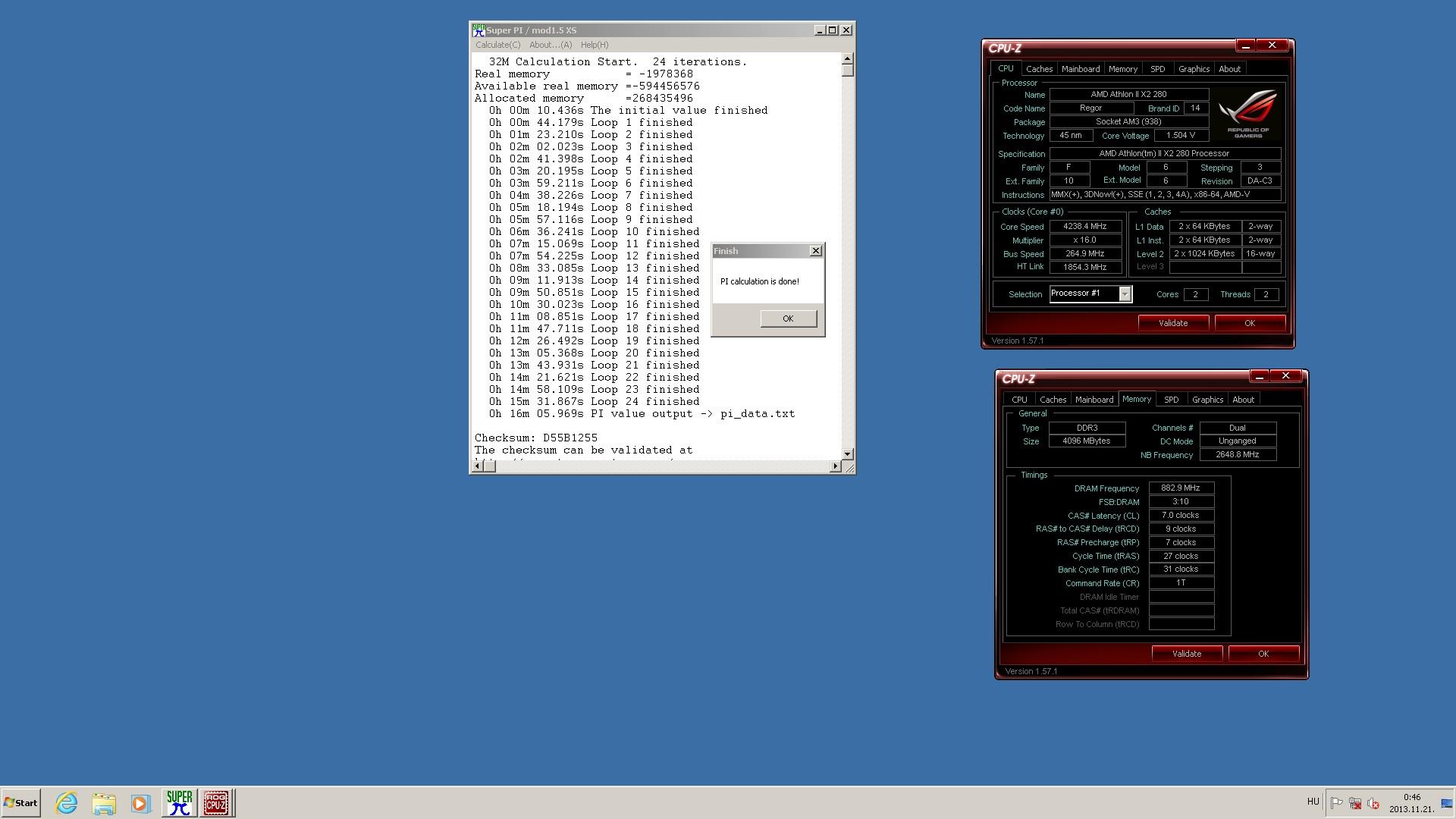Open the Help(H) menu in Super PI

pos(594,45)
